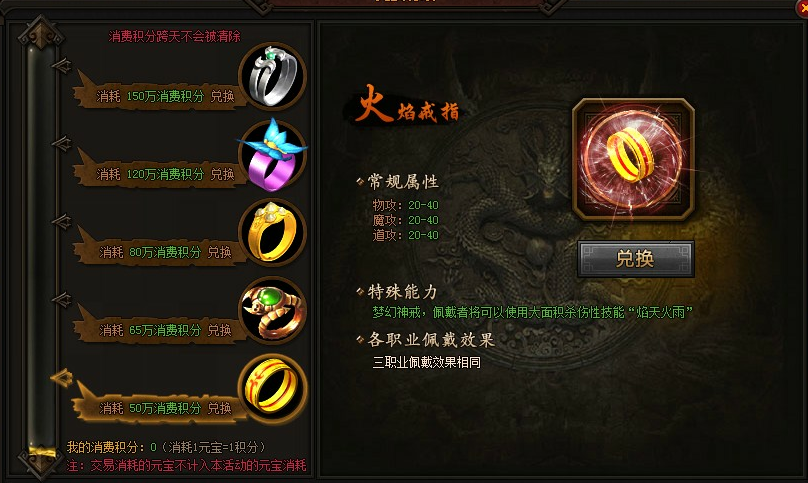Image resolution: width=808 pixels, height=483 pixels.
Task: Click the vertical scroll track on left
Action: (41, 247)
